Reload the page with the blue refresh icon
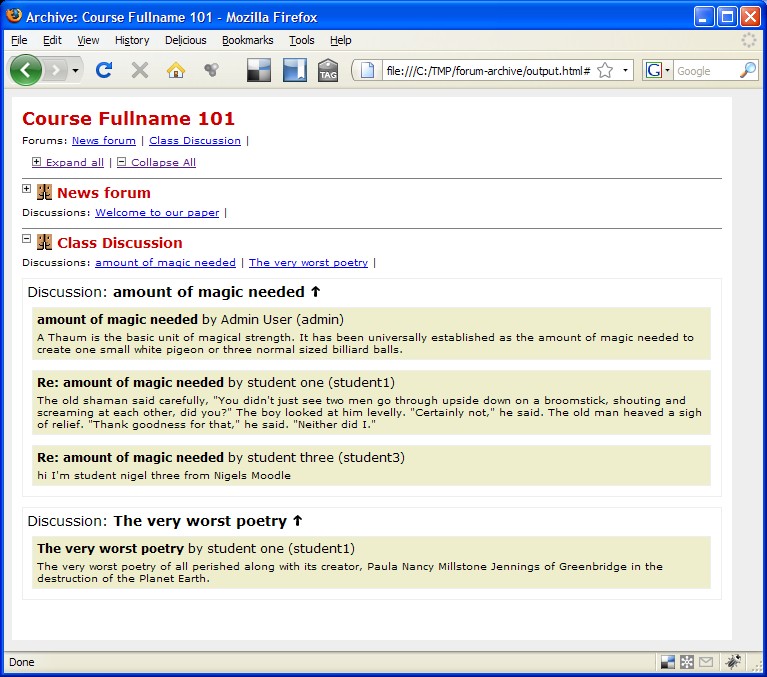Viewport: 767px width, 677px height. [x=104, y=70]
